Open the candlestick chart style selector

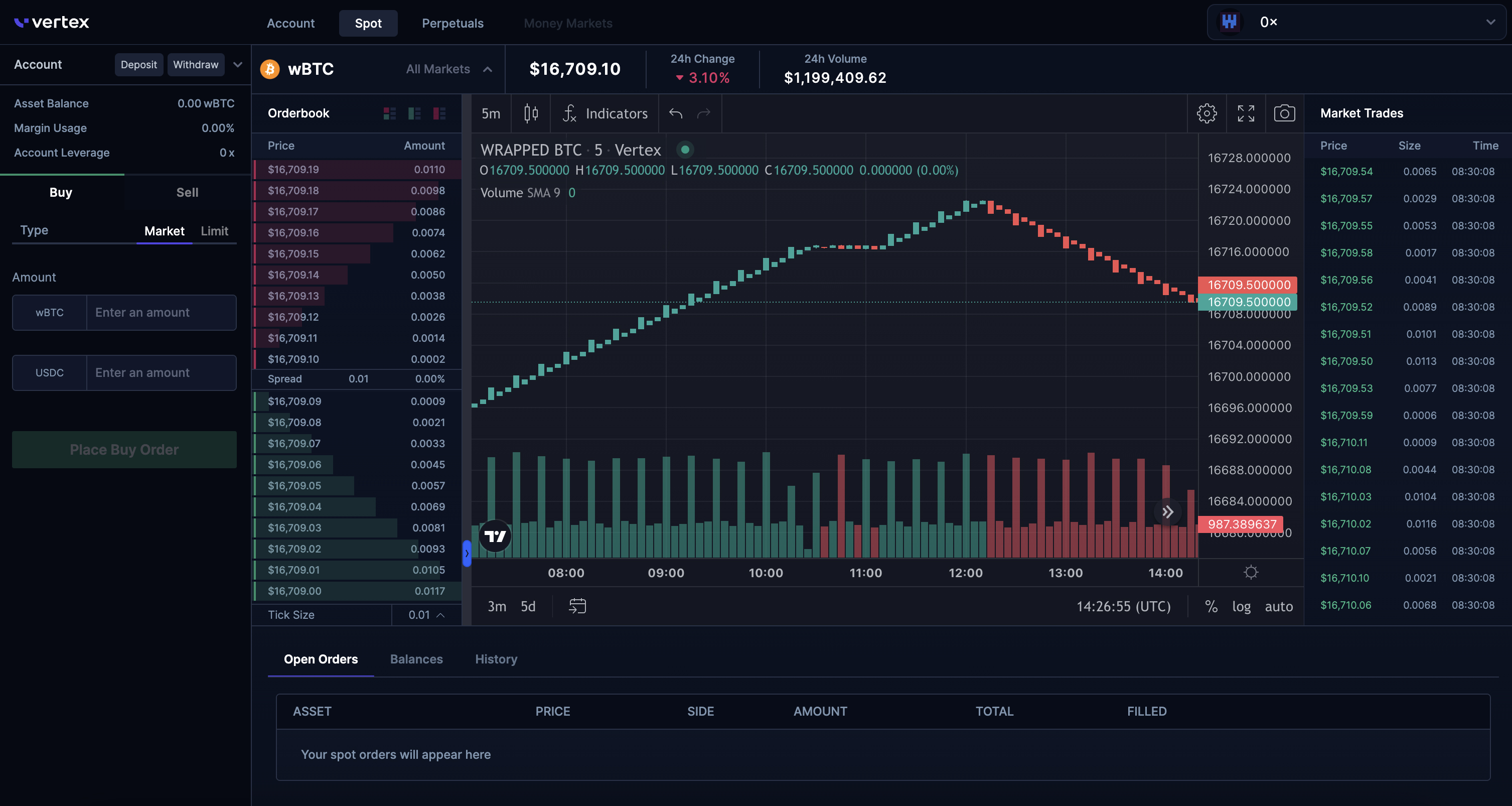point(531,113)
